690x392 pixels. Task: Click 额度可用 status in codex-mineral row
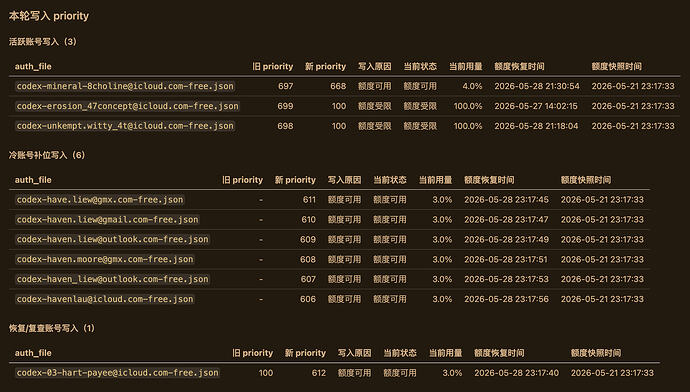pos(420,86)
